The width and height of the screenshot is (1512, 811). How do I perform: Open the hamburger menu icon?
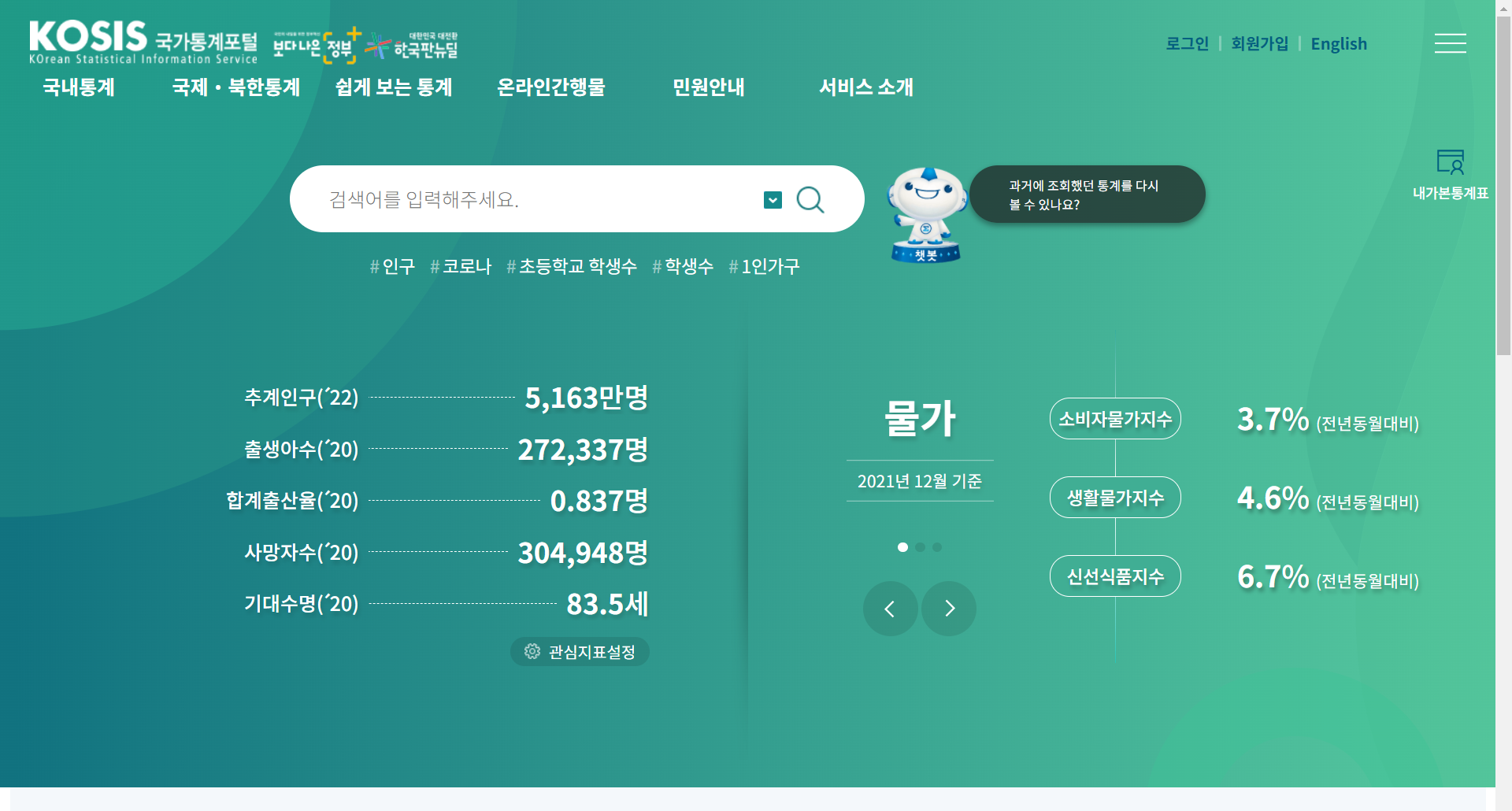[x=1450, y=43]
